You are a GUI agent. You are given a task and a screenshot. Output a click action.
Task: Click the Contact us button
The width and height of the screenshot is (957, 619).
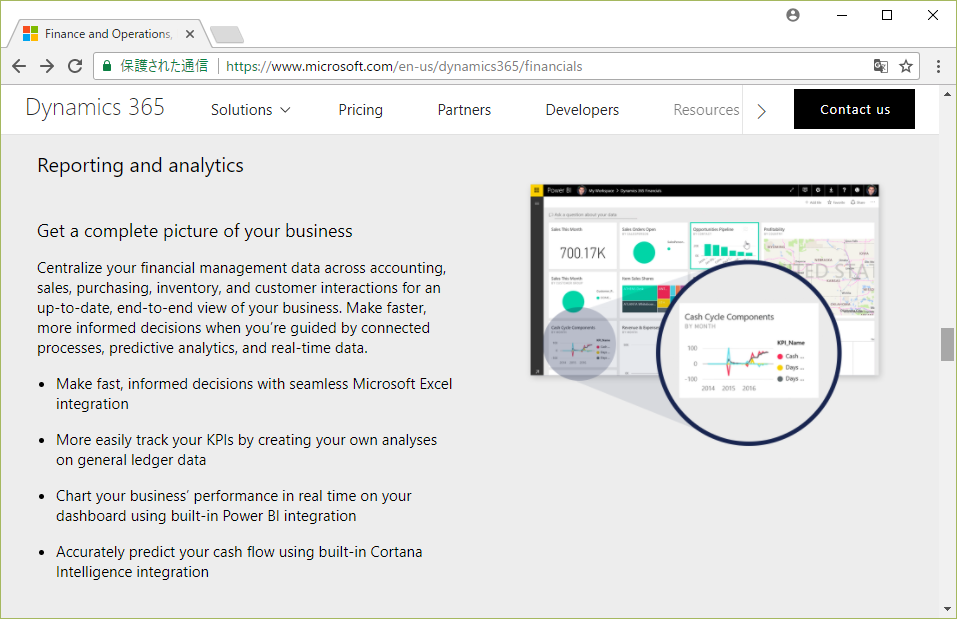tap(854, 110)
